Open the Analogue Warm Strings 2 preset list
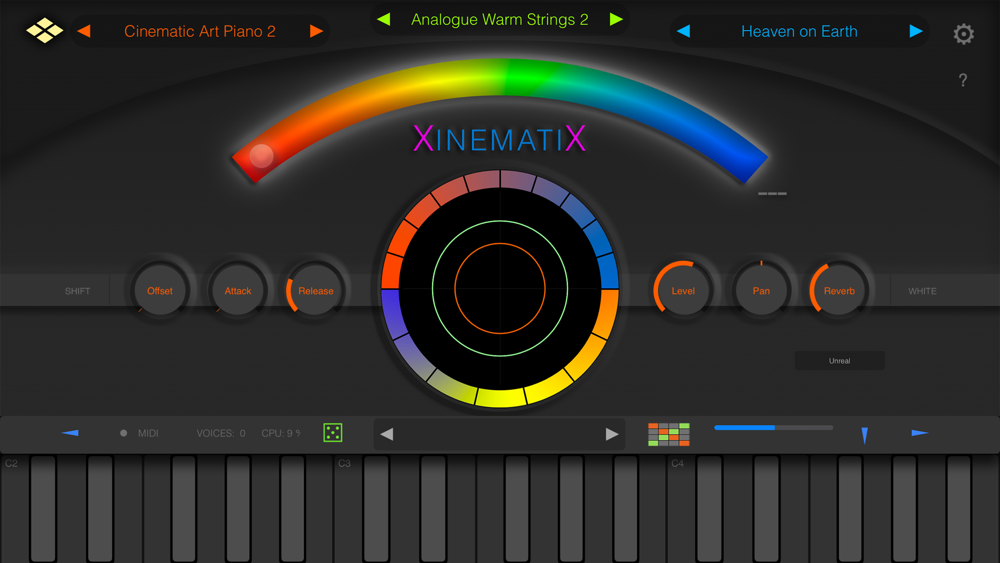The image size is (1000, 563). click(x=499, y=19)
